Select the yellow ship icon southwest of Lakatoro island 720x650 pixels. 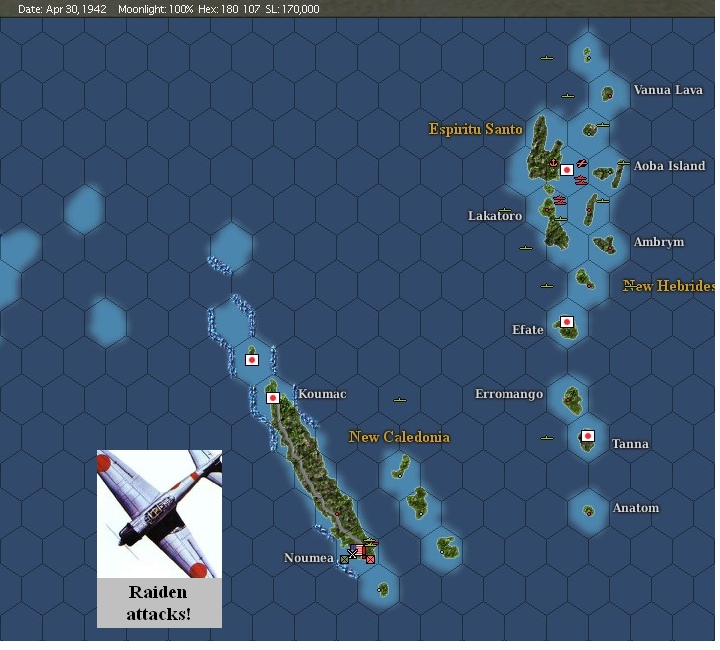pos(526,248)
